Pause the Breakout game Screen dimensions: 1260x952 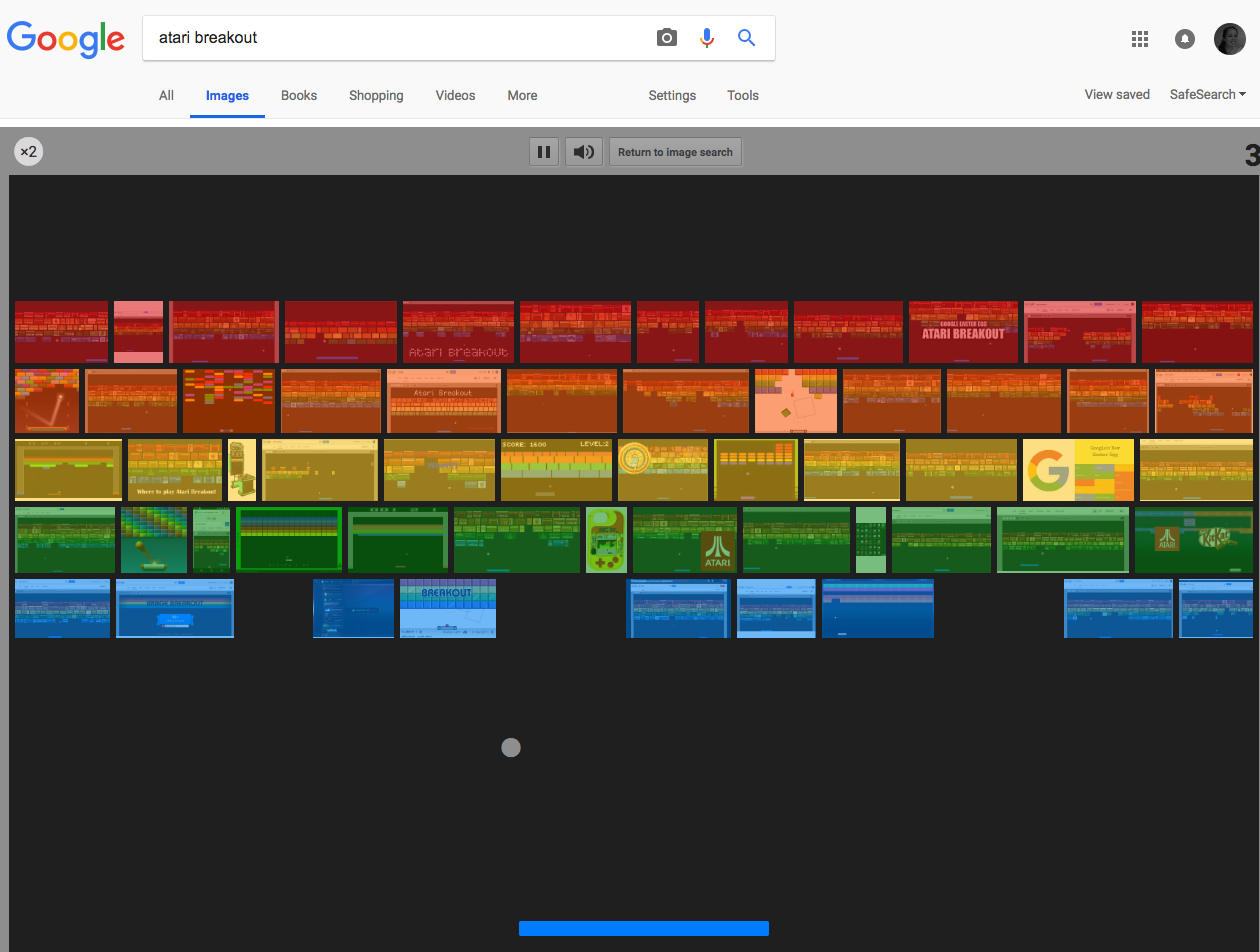coord(544,152)
